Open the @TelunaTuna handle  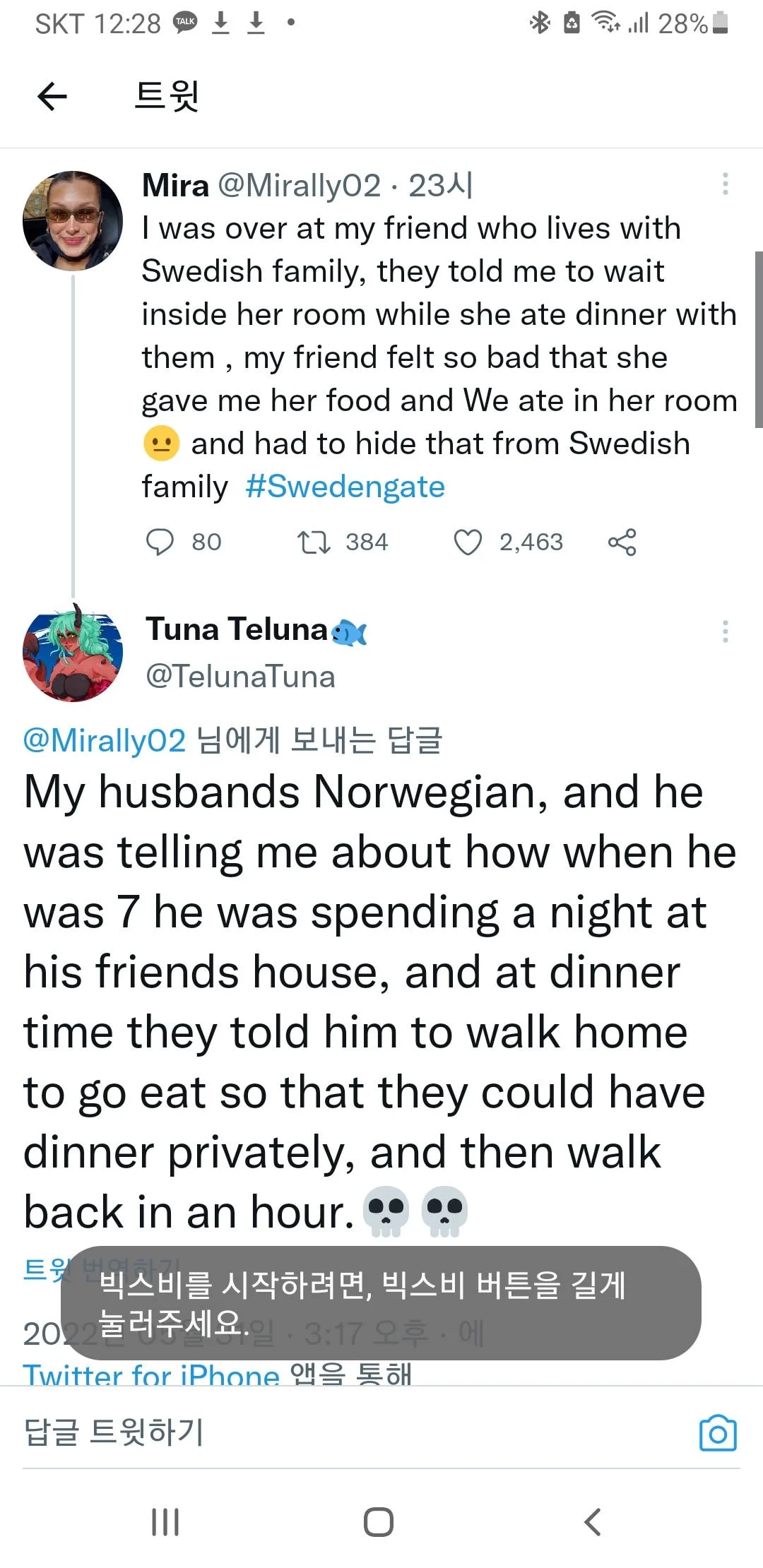[240, 677]
